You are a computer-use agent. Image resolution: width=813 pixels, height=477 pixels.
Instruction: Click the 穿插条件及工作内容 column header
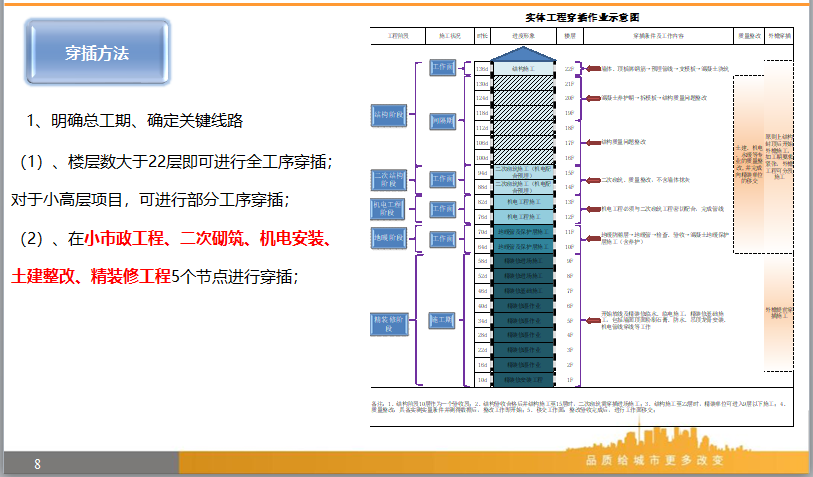coord(658,36)
